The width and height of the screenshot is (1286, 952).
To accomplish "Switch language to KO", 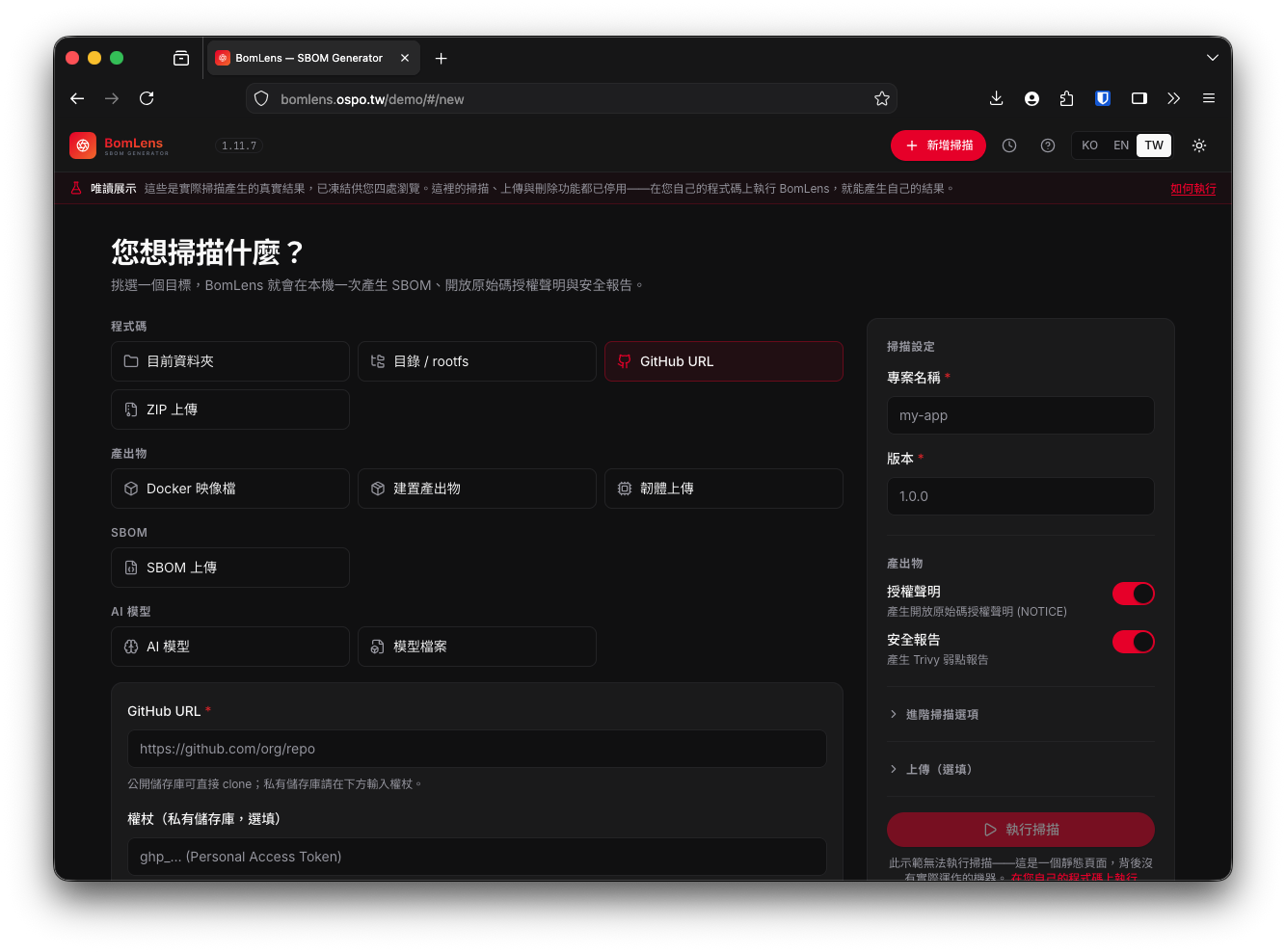I will pyautogui.click(x=1089, y=145).
